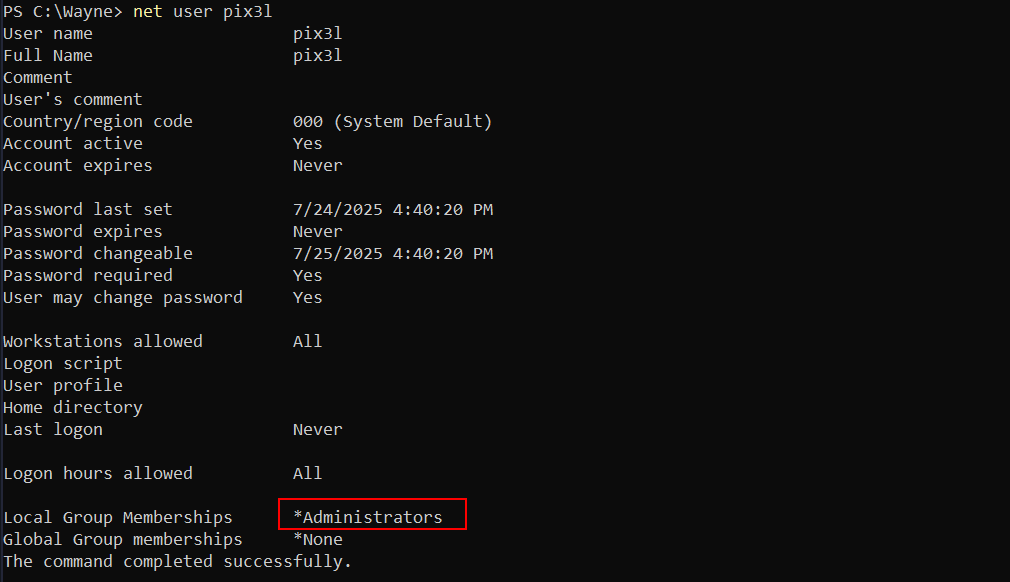1010x582 pixels.
Task: Click the *Administrators value in red box
Action: (368, 517)
